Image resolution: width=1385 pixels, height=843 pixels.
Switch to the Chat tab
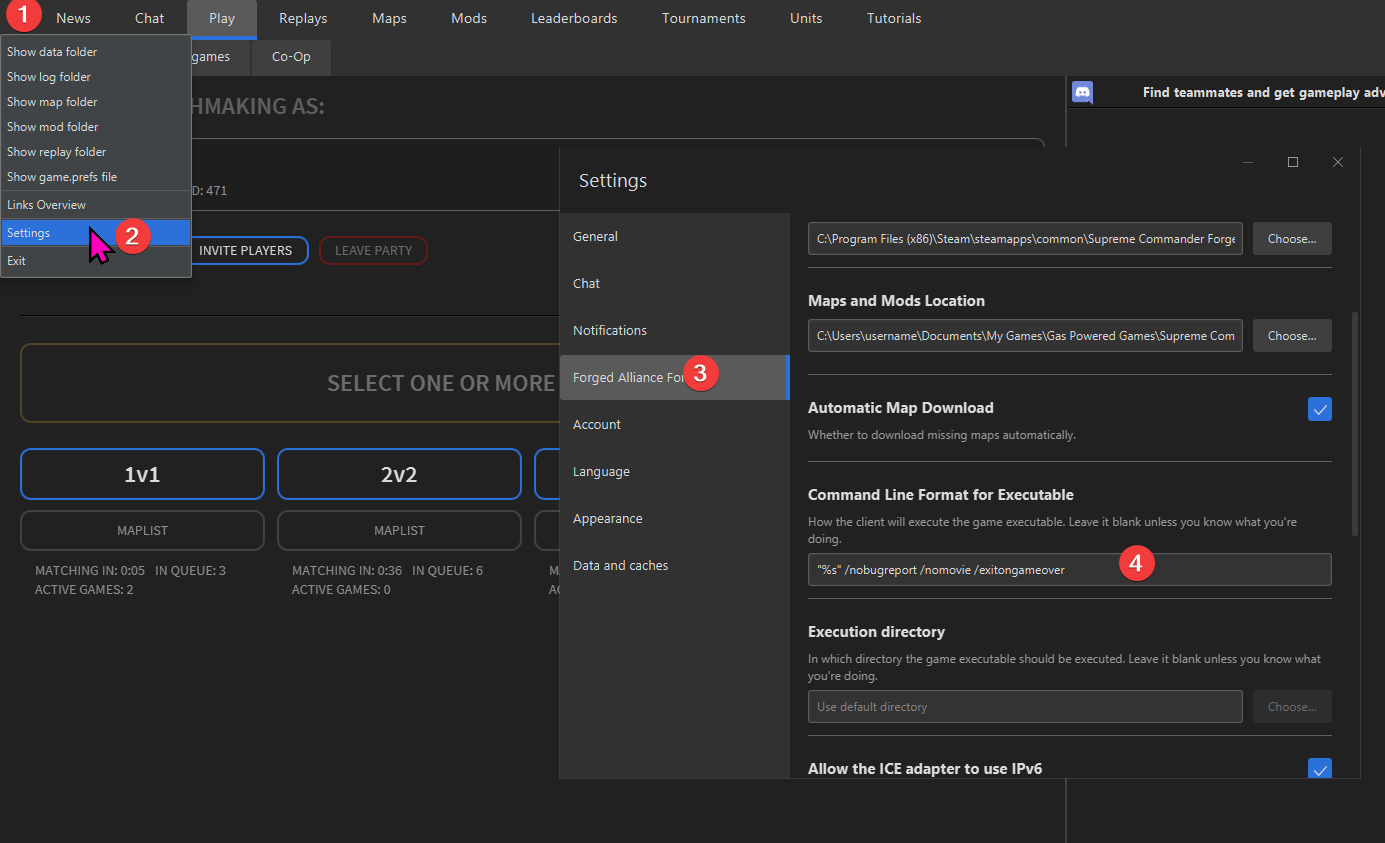coord(150,18)
